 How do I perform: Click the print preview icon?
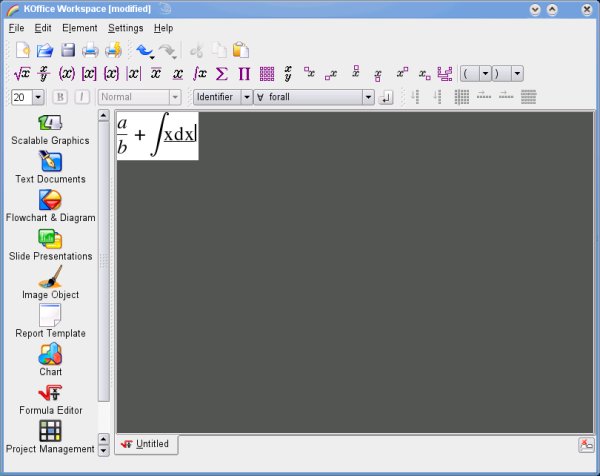click(x=113, y=50)
